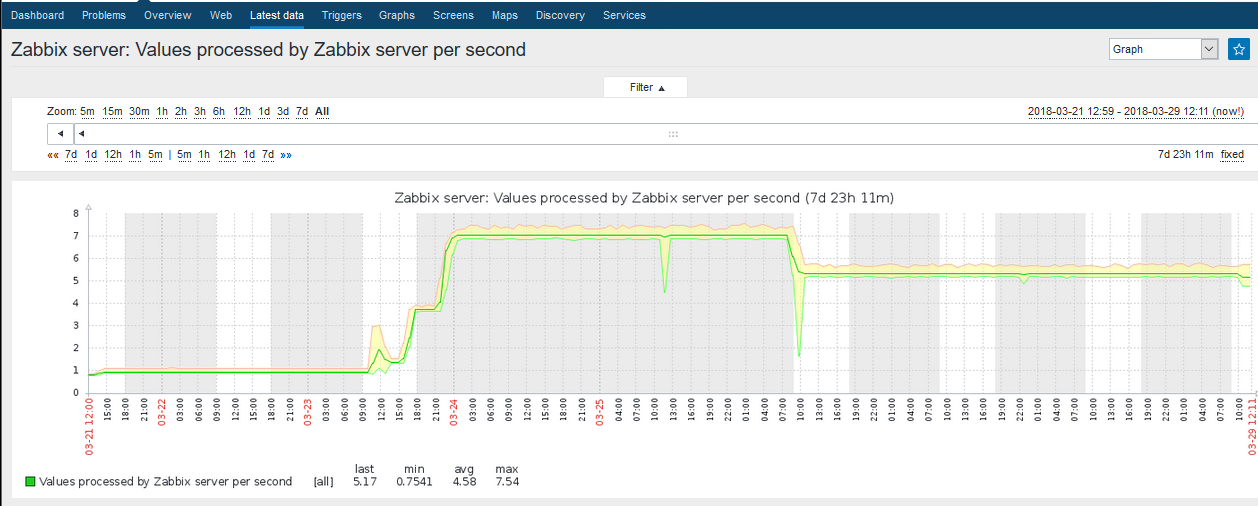Switch to the Services tab

coord(624,15)
